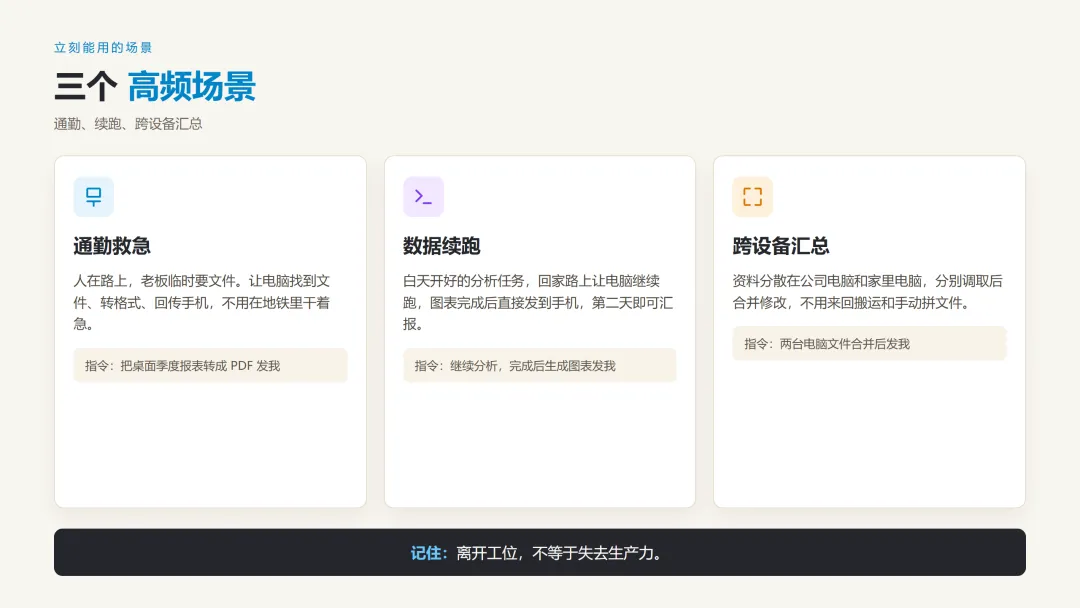Click the command box 把桌面季度报表转成 PDF 发我

(210, 366)
